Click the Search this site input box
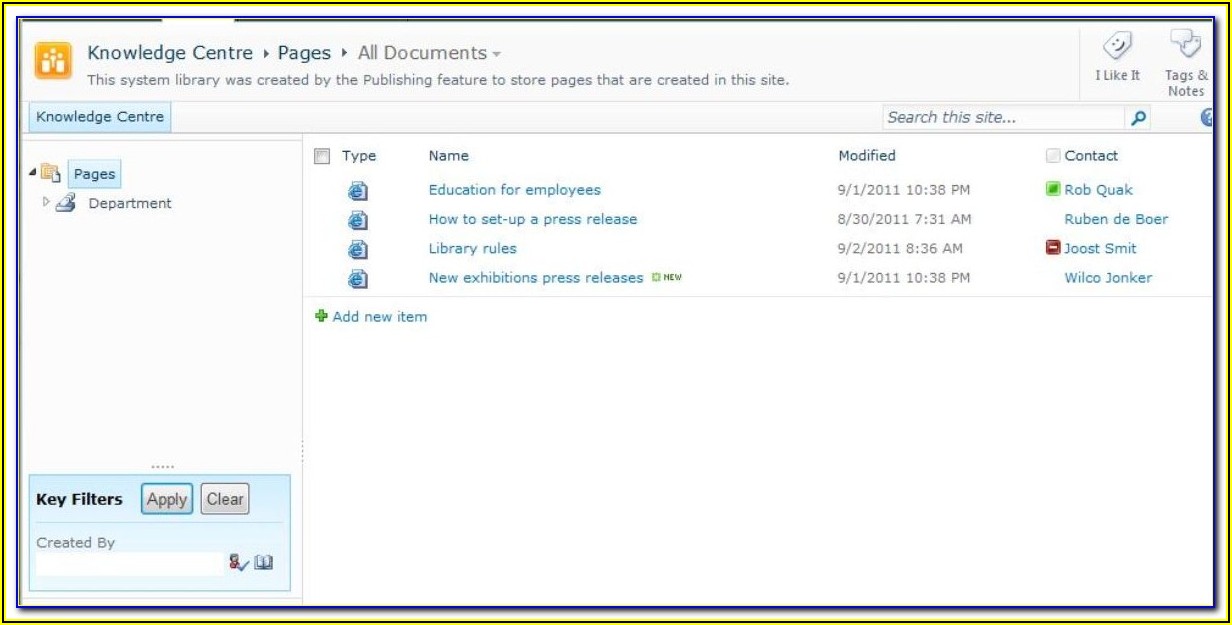Image resolution: width=1232 pixels, height=625 pixels. click(1003, 118)
